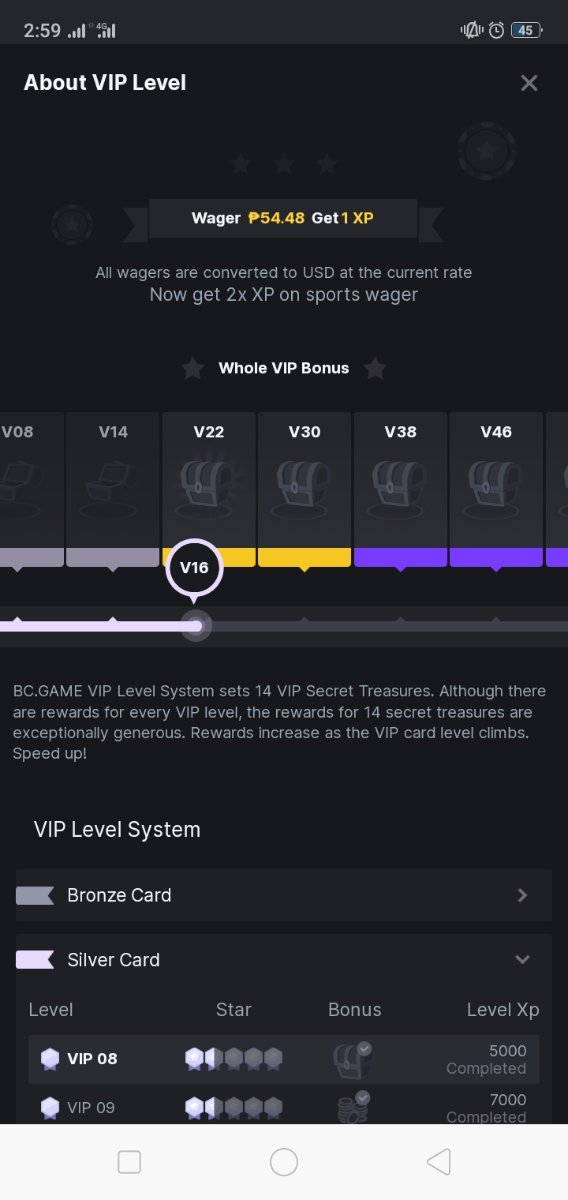The image size is (568, 1200).
Task: Tap the V30 treasure chest icon
Action: tap(304, 487)
